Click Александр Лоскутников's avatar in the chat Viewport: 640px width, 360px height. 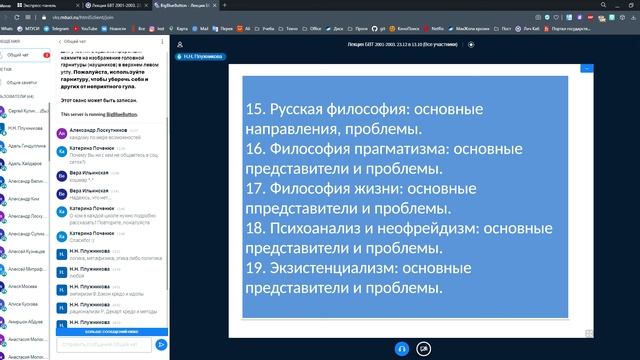(x=62, y=133)
